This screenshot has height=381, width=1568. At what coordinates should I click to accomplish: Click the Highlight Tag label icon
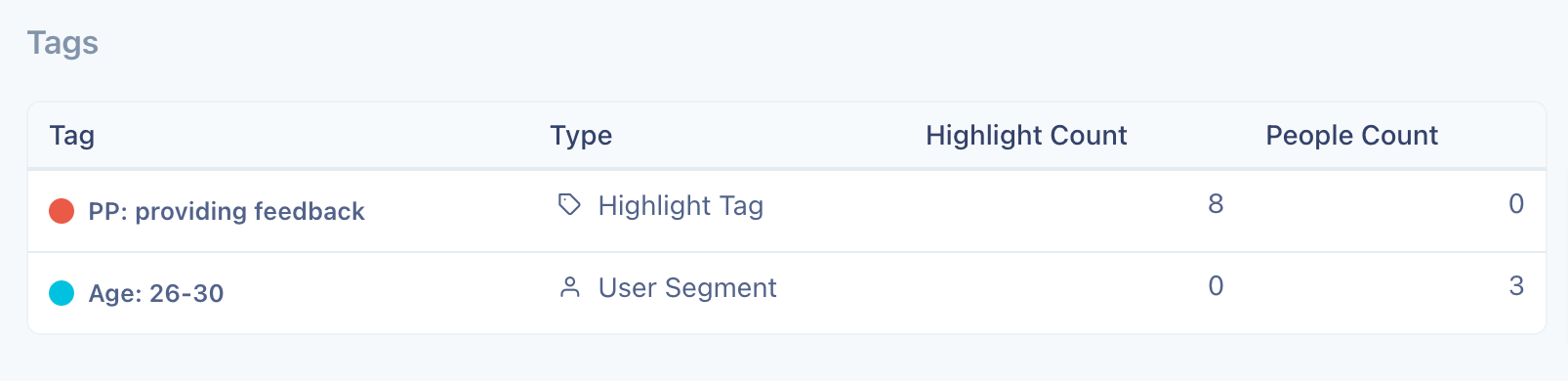pos(569,205)
